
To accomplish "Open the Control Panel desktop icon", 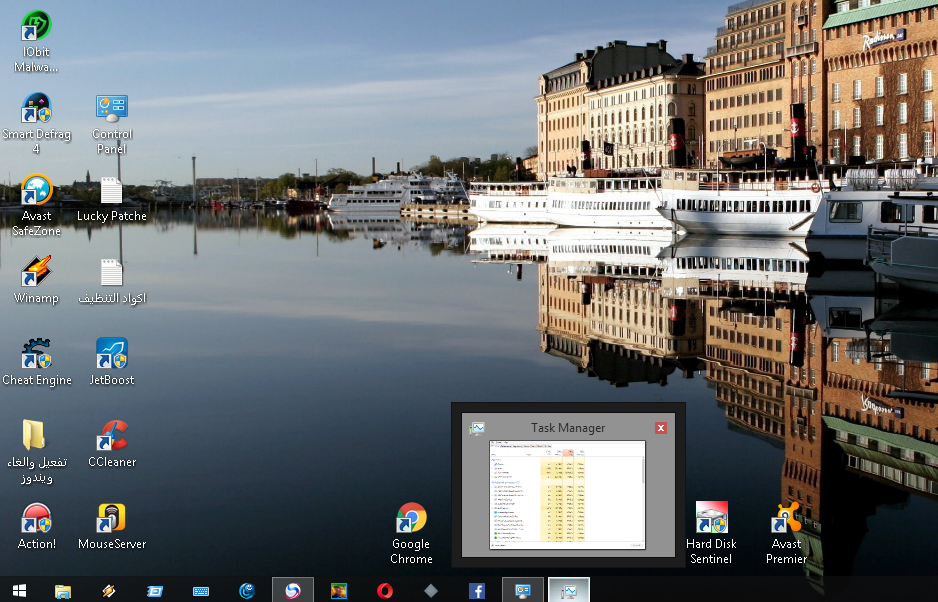I will pos(112,109).
